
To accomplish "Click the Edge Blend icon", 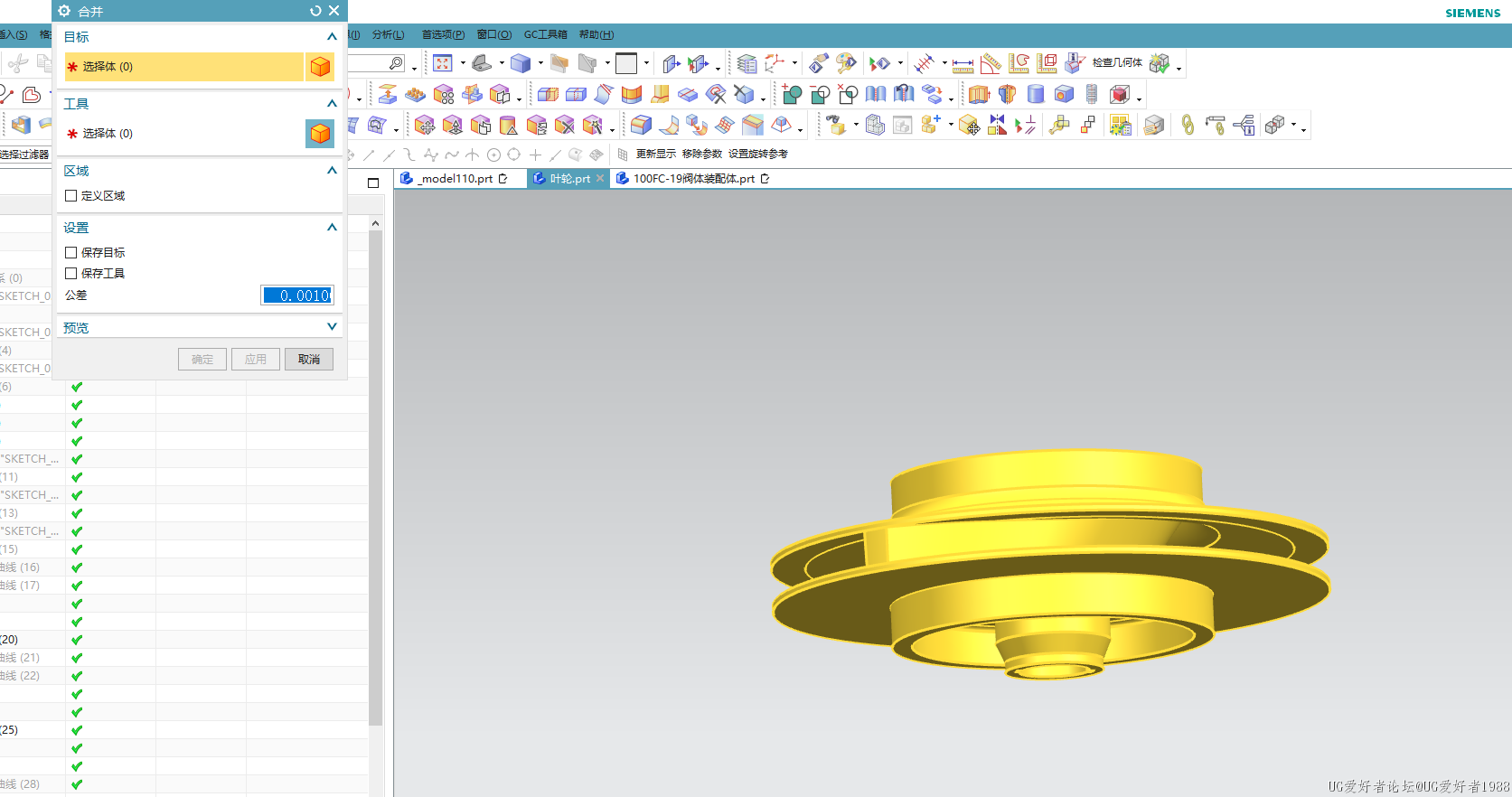I will [641, 125].
